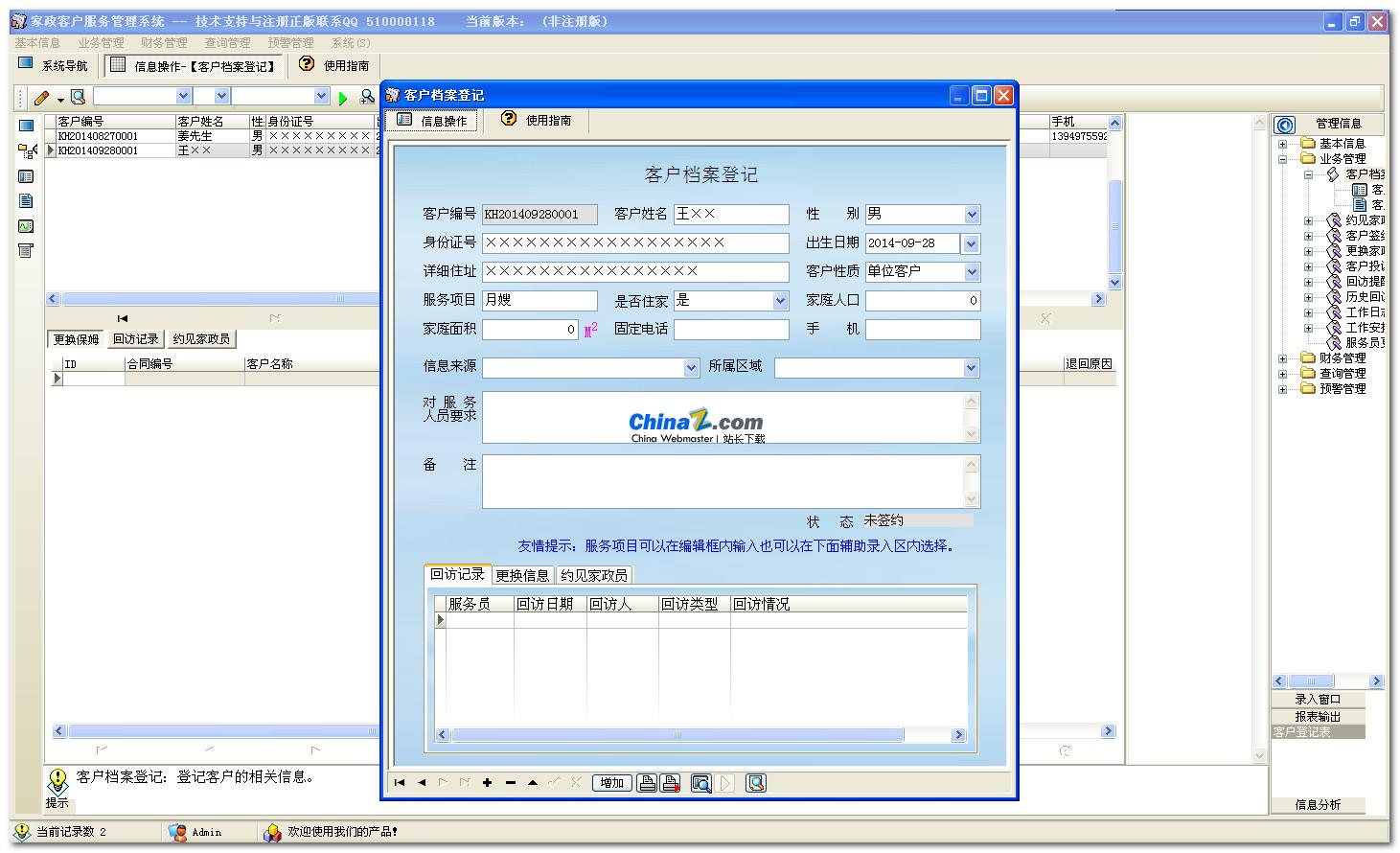Select the 客户登记表 list item
Screen dimensions: 1400x853
[x=1319, y=732]
